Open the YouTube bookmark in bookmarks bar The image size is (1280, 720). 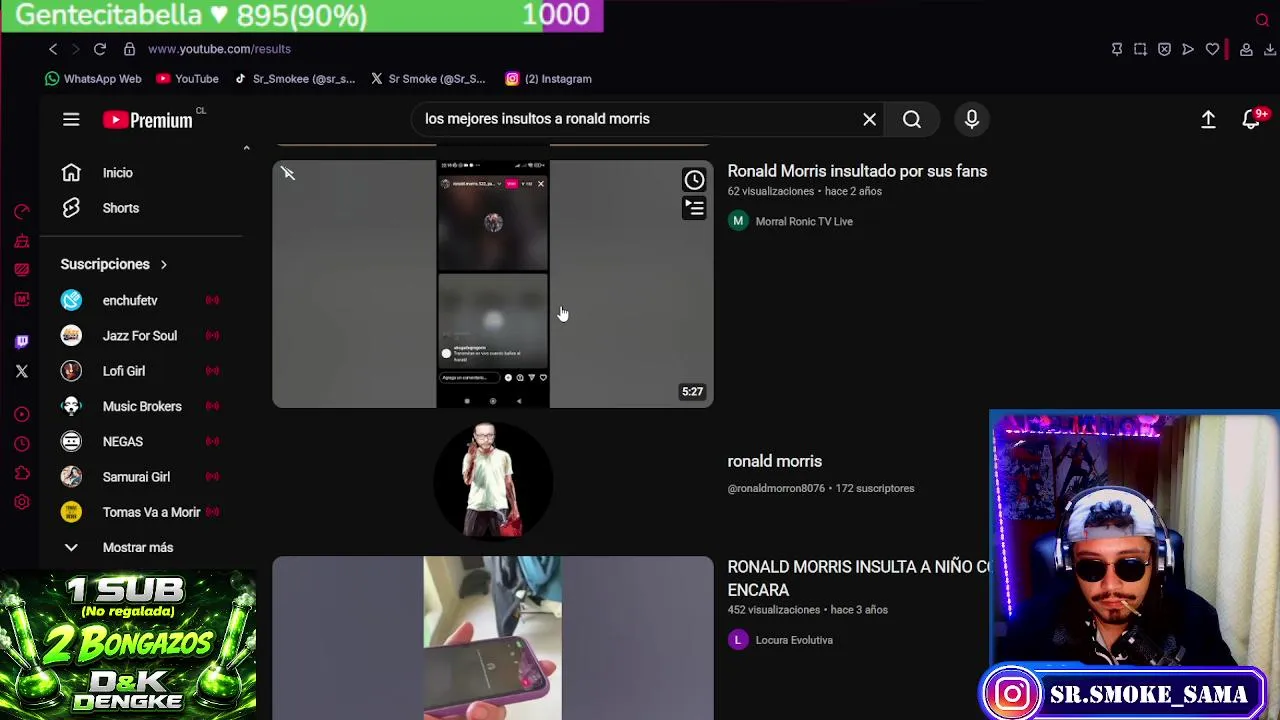point(187,79)
